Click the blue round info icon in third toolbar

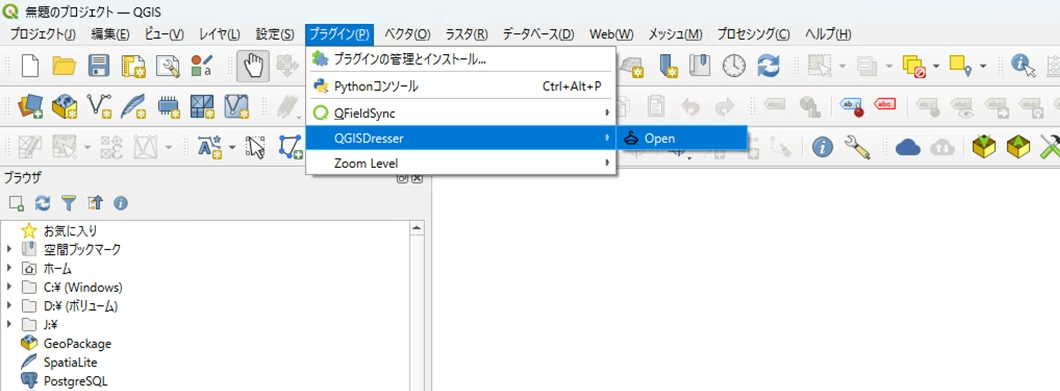tap(822, 147)
